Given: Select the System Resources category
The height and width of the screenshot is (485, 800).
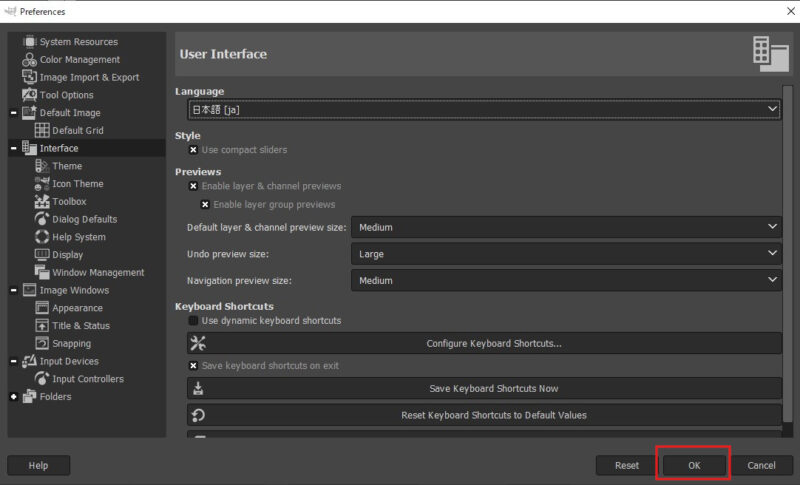Looking at the screenshot, I should point(79,42).
